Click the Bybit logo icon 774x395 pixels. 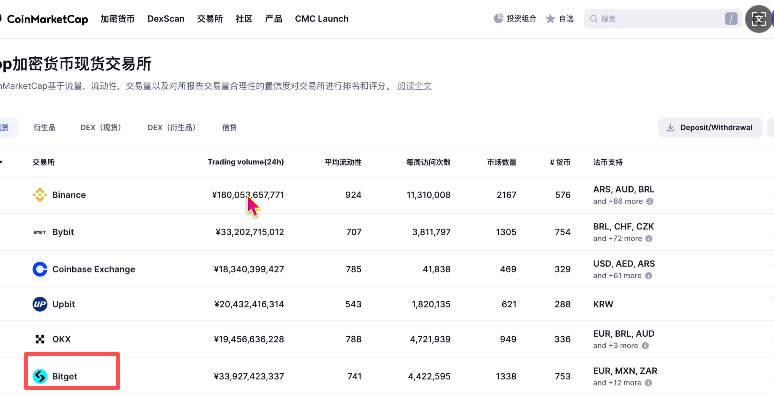[x=39, y=232]
